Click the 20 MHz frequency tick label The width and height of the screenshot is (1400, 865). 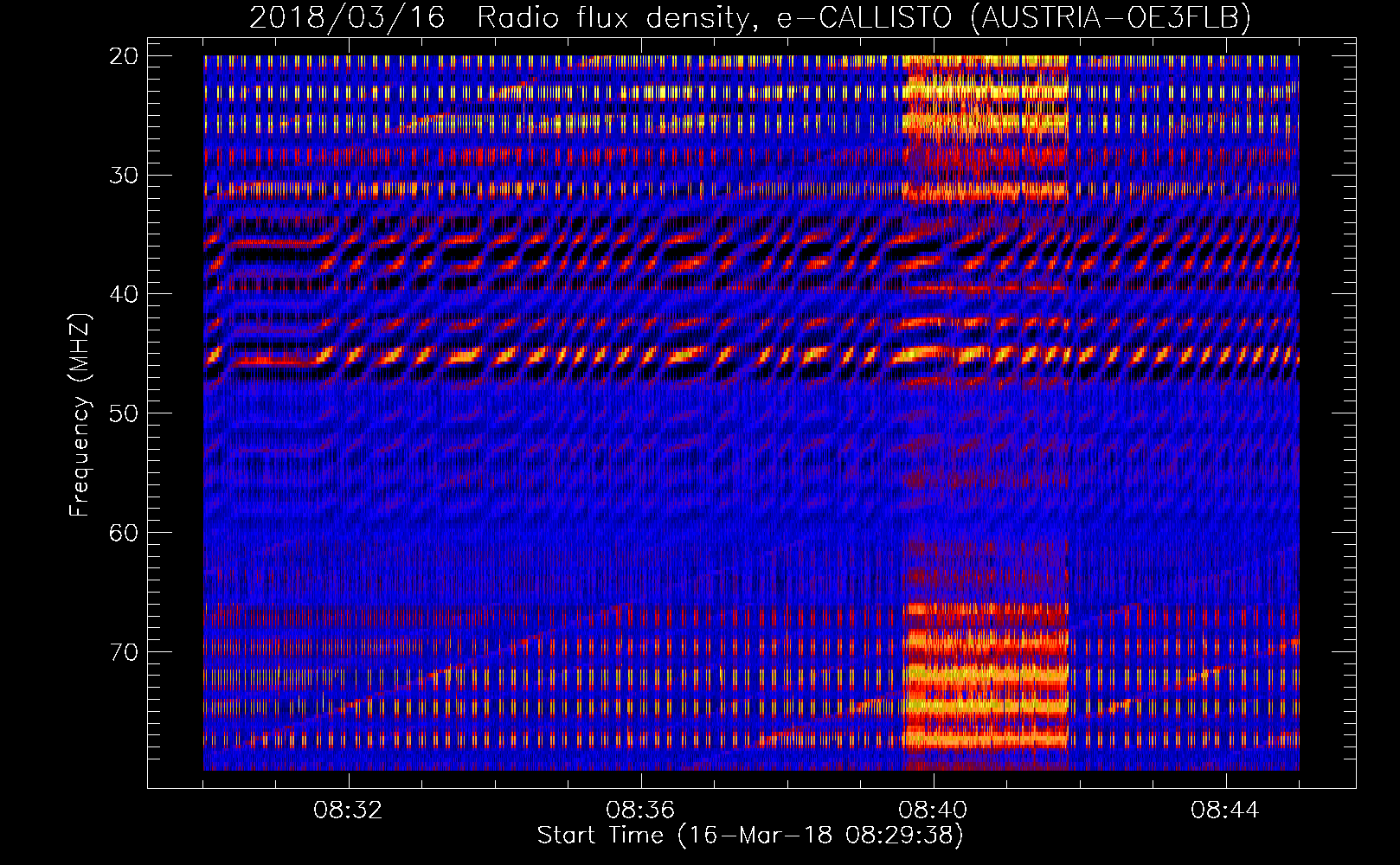125,56
